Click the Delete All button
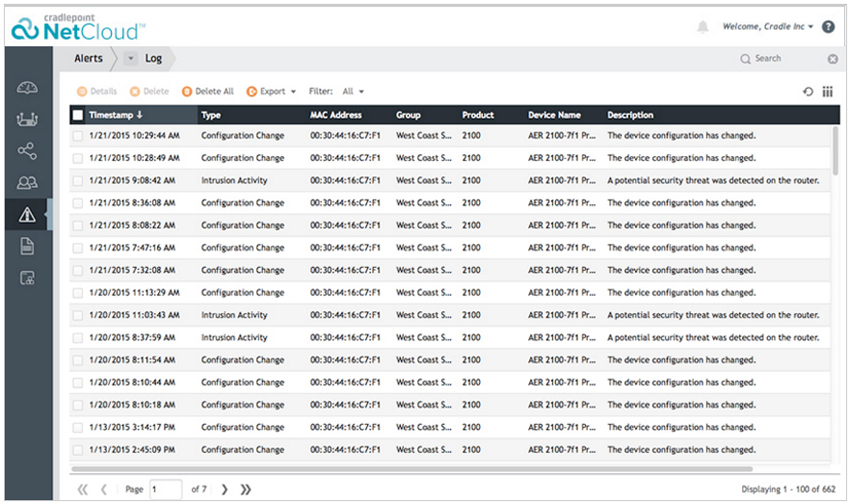Image resolution: width=850 pixels, height=504 pixels. tap(208, 92)
